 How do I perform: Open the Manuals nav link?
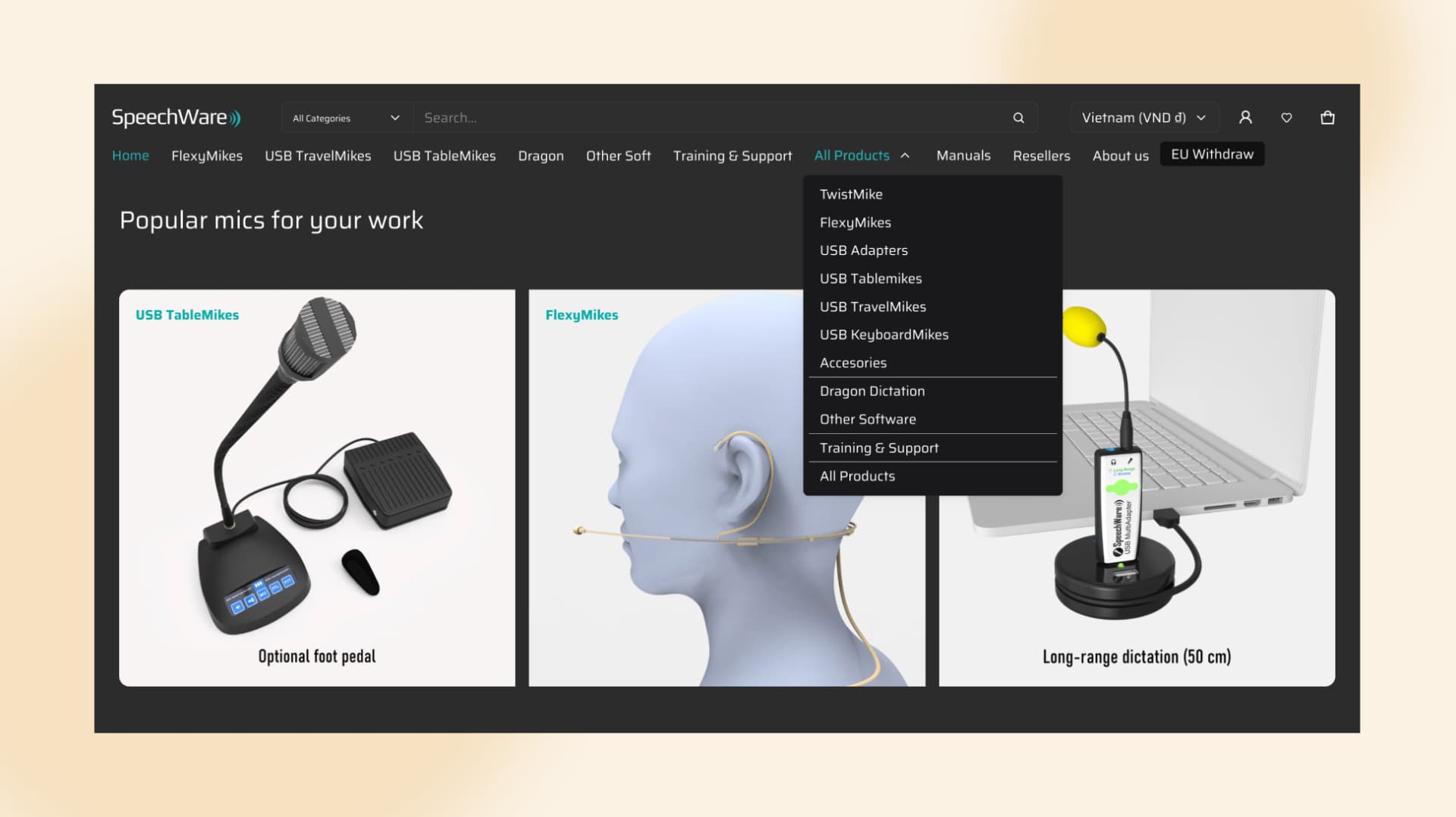point(963,156)
